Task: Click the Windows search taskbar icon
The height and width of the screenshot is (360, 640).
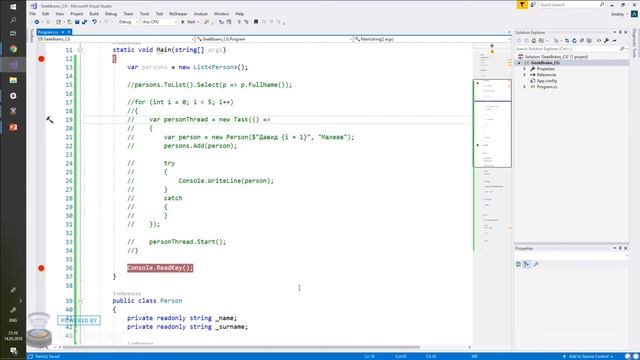Action: click(13, 20)
